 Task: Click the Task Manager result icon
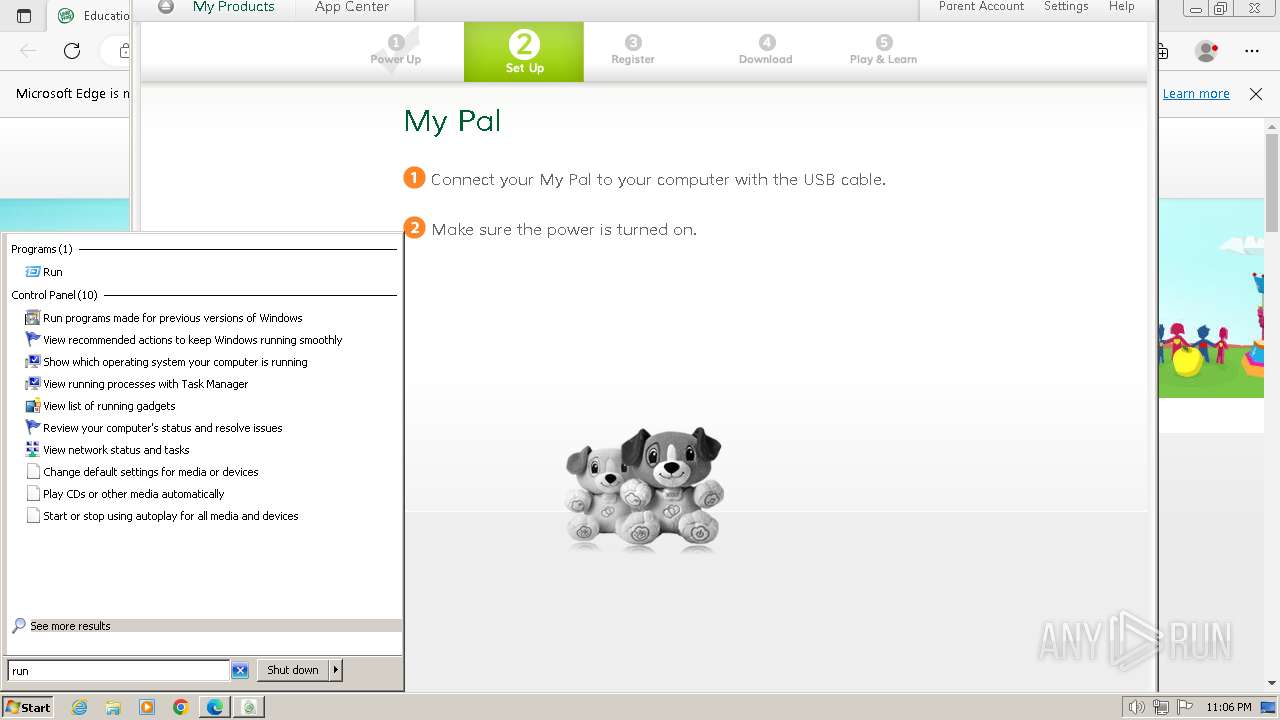coord(33,384)
